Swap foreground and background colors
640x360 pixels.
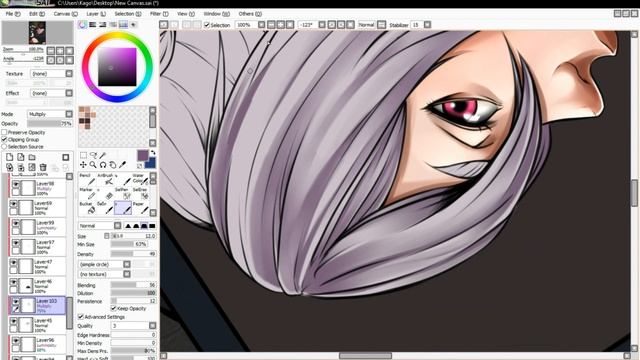coord(153,153)
